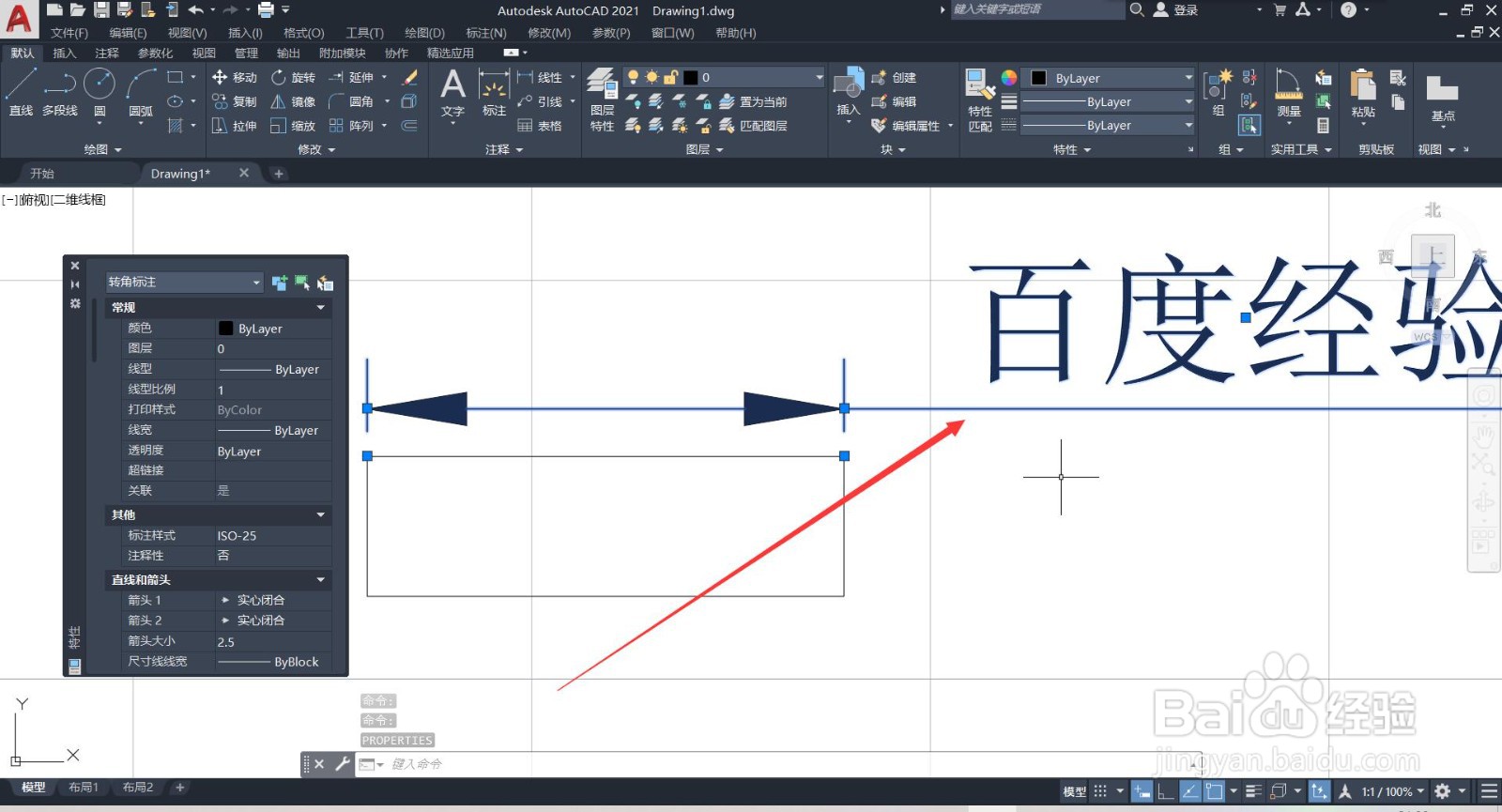The height and width of the screenshot is (812, 1502).
Task: Click the black color swatch in 颜色 row
Action: [x=225, y=329]
